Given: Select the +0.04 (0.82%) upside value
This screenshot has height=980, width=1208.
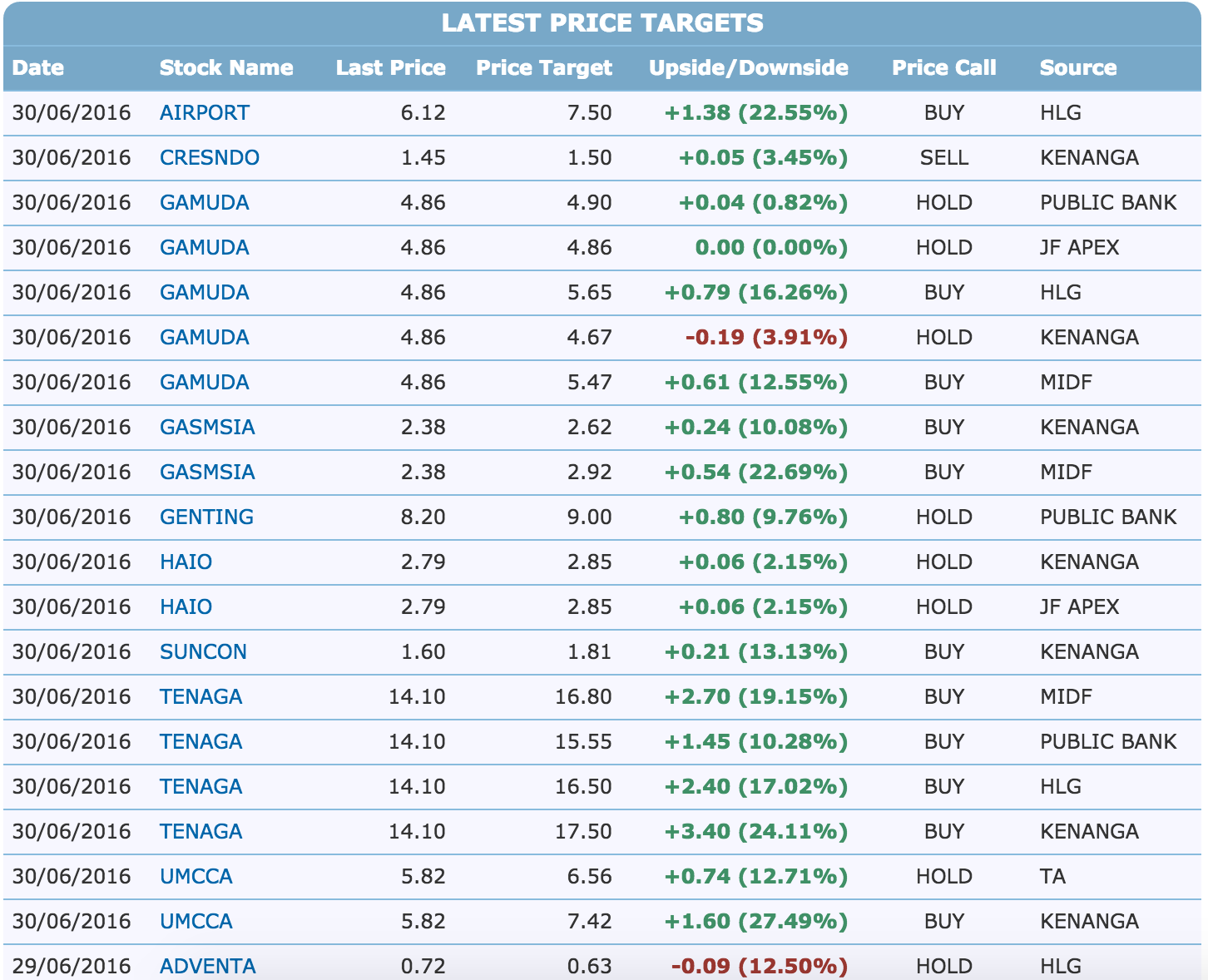Looking at the screenshot, I should tap(764, 203).
